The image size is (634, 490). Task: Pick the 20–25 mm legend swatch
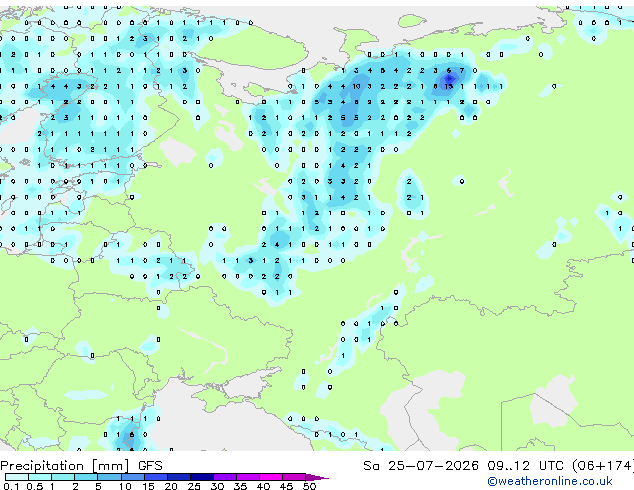pyautogui.click(x=178, y=477)
